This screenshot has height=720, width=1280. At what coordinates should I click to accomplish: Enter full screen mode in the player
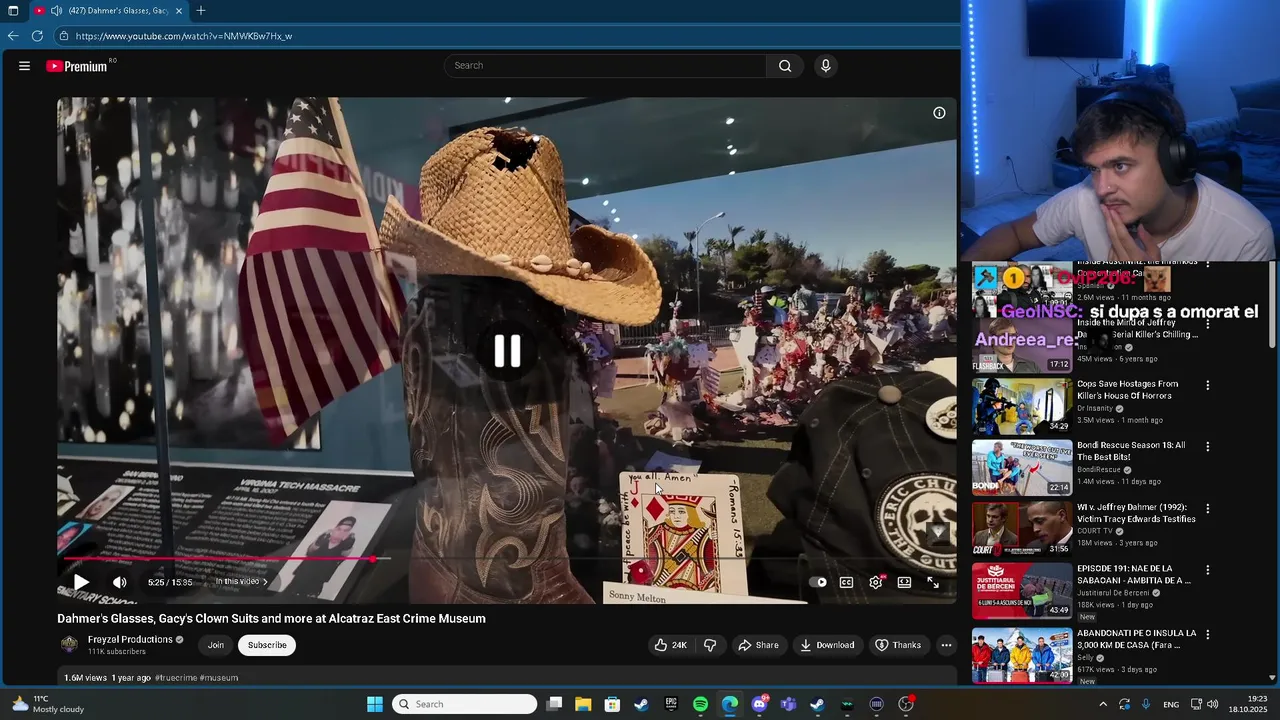(933, 582)
